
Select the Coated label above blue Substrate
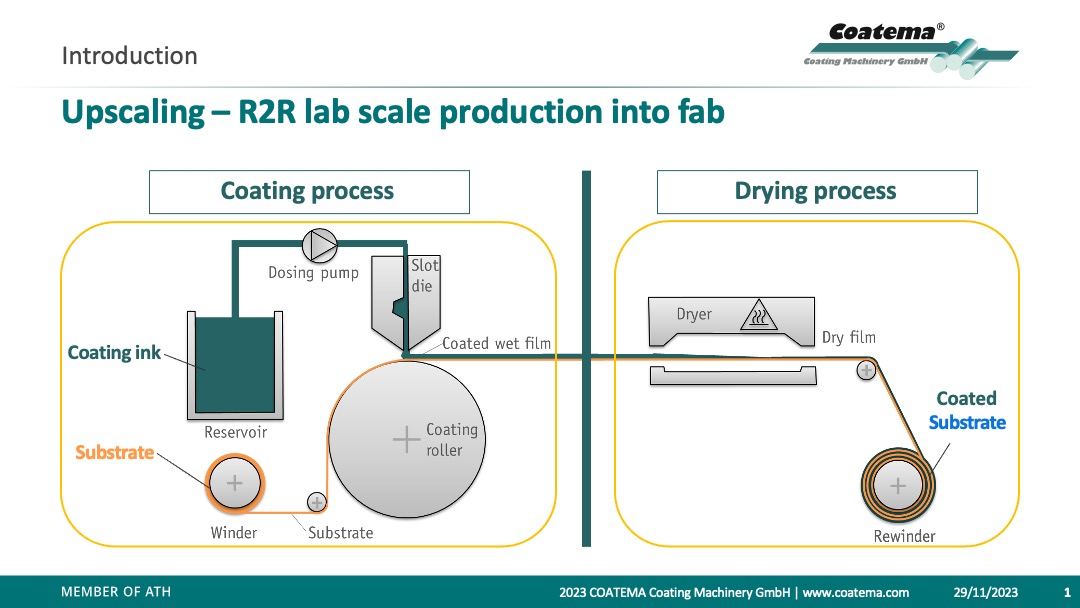click(966, 399)
